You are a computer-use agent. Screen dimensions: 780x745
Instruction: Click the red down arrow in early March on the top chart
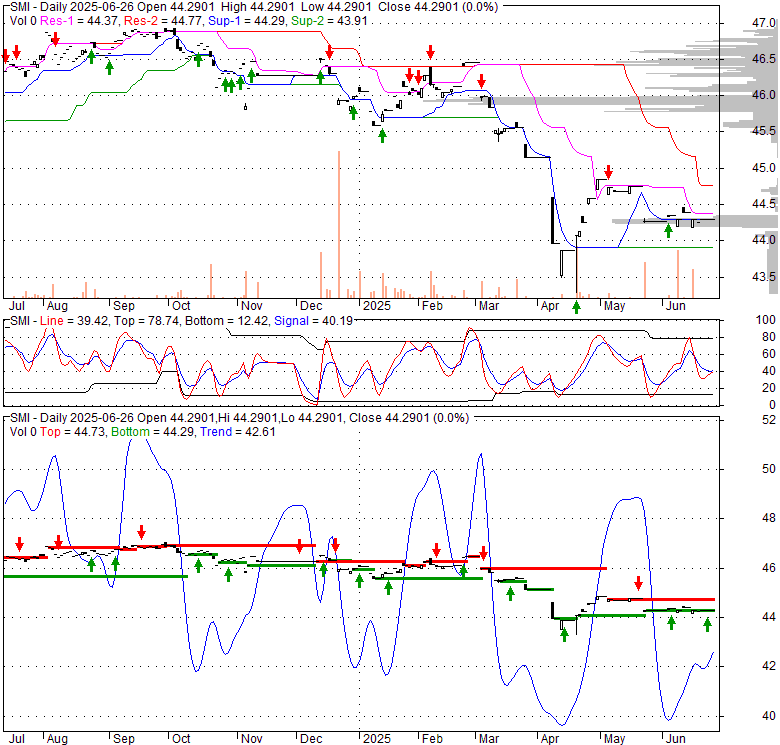tap(481, 81)
